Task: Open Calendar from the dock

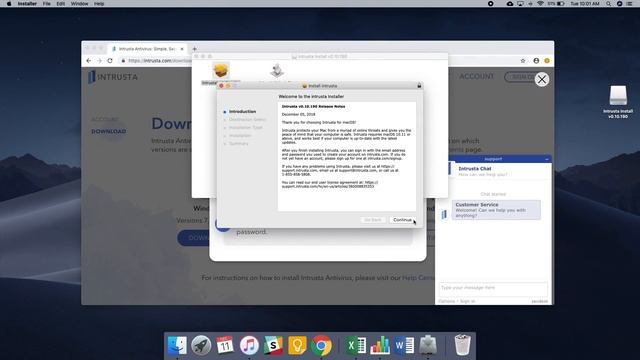Action: (x=225, y=346)
